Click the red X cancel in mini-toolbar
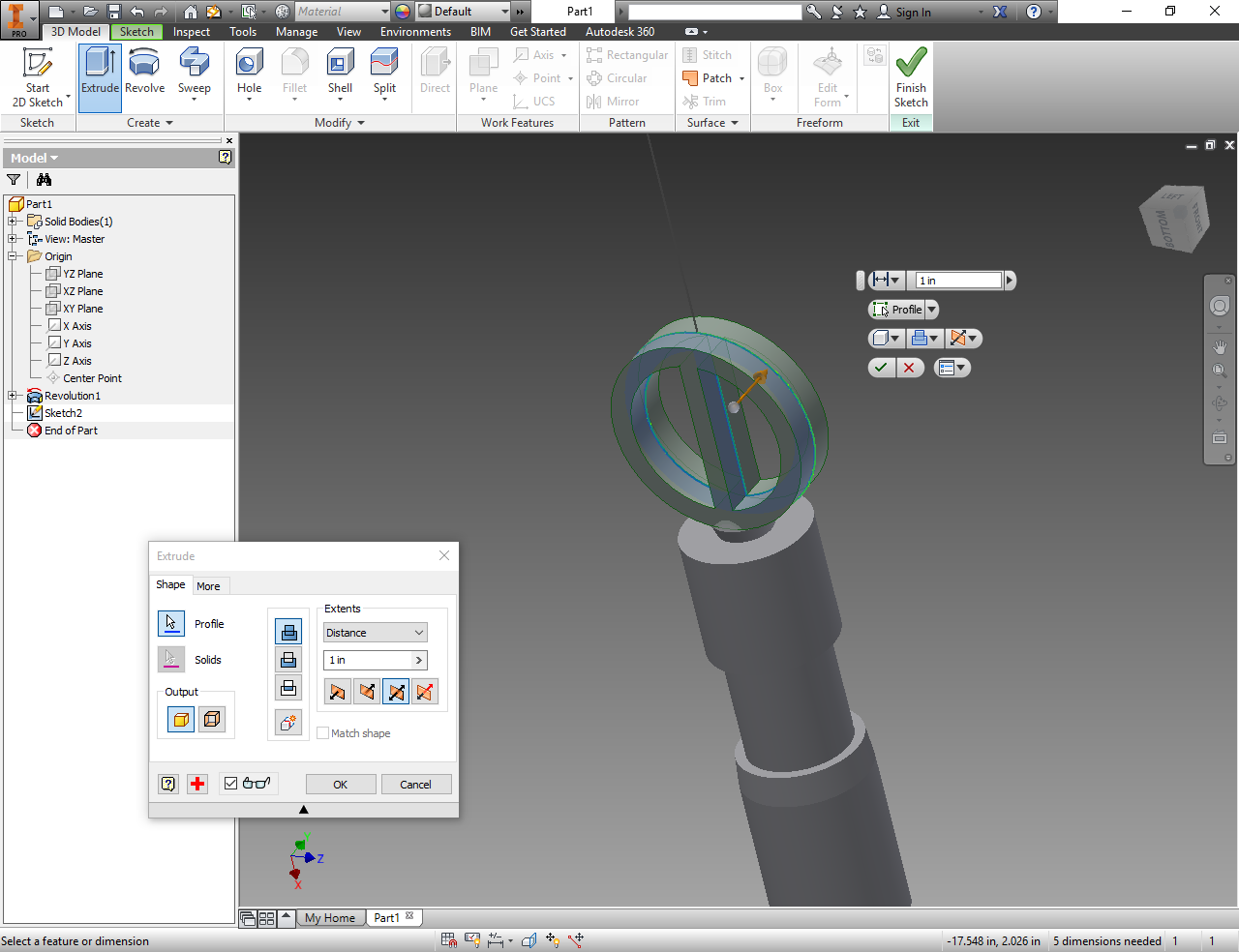 [x=909, y=368]
